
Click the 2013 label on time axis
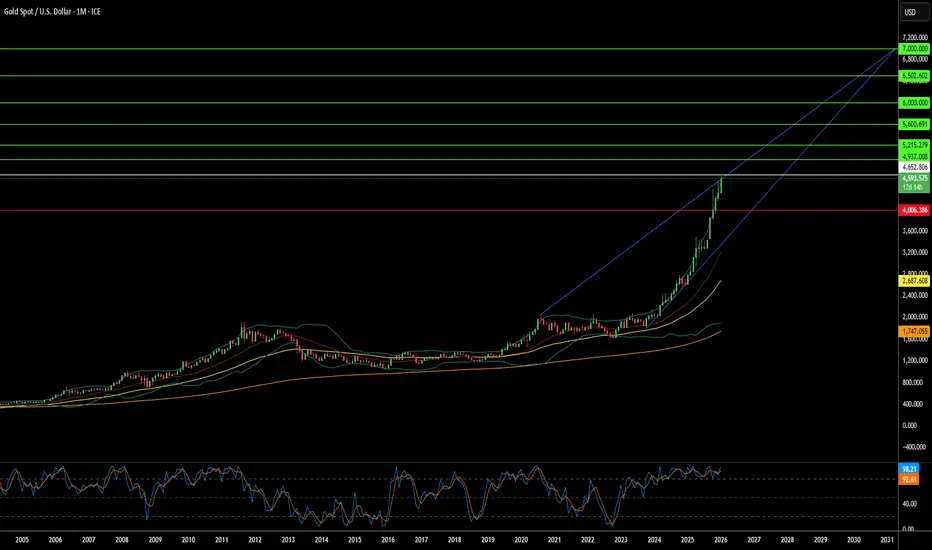coord(288,540)
